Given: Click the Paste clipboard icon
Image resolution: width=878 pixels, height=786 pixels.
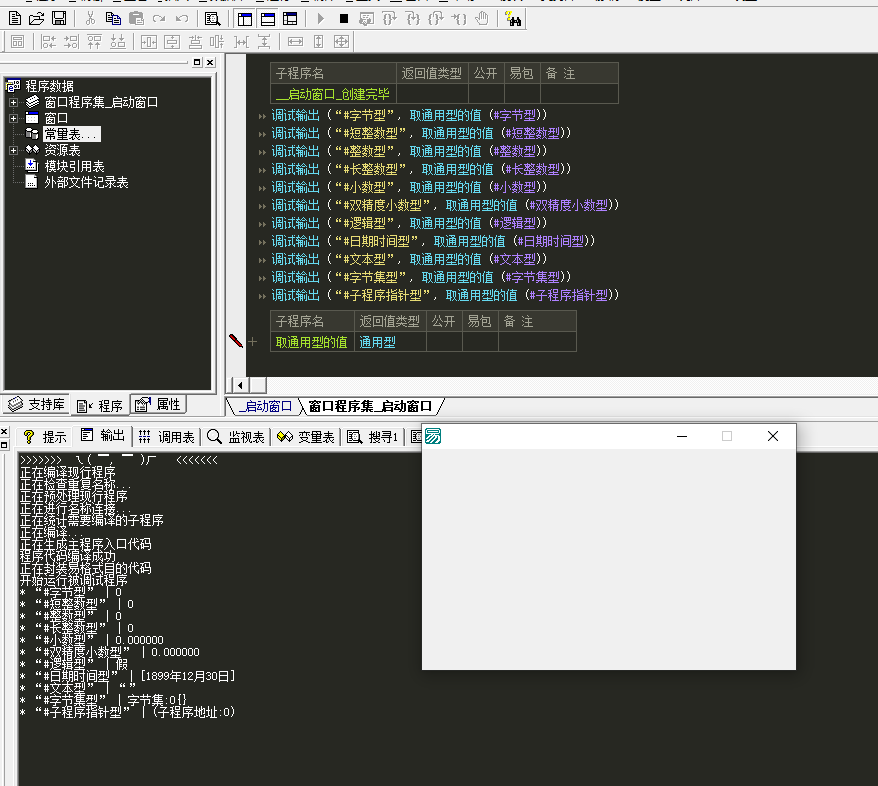Looking at the screenshot, I should click(x=136, y=19).
